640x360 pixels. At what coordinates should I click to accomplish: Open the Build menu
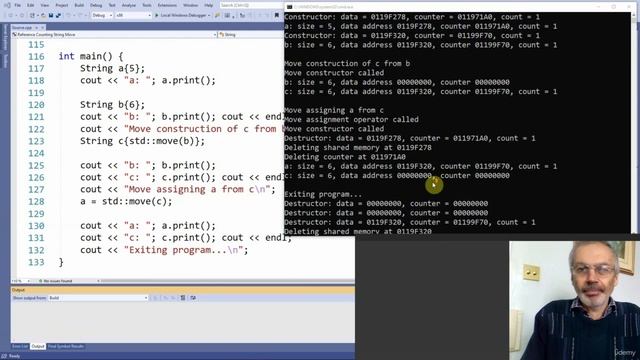point(79,5)
